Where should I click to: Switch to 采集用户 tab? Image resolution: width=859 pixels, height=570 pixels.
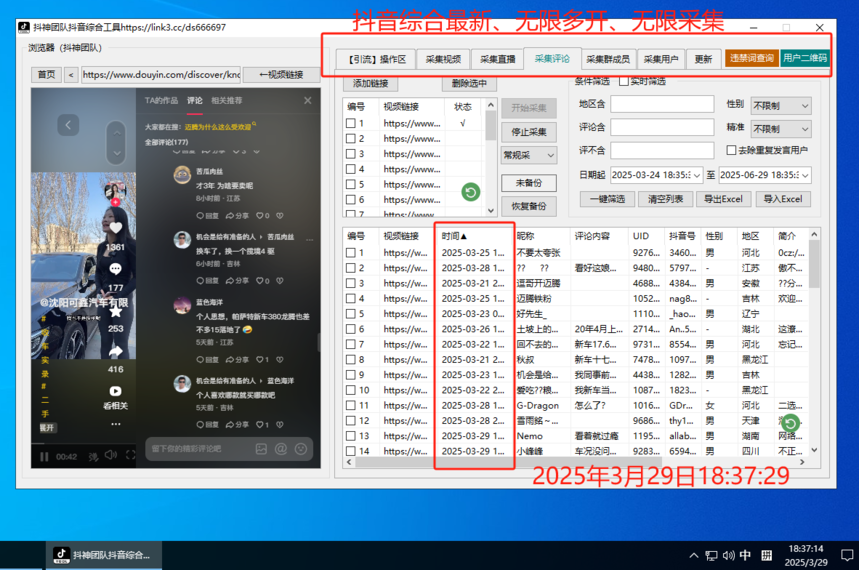coord(661,59)
